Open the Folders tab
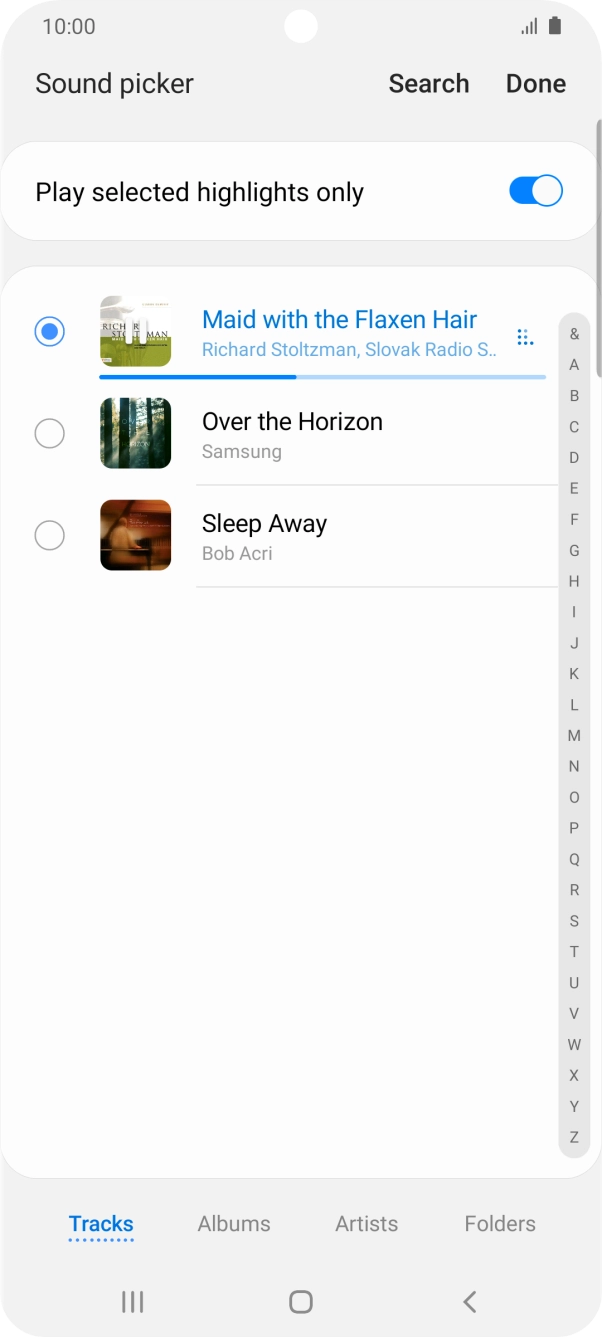Image resolution: width=602 pixels, height=1337 pixels. pyautogui.click(x=500, y=1223)
